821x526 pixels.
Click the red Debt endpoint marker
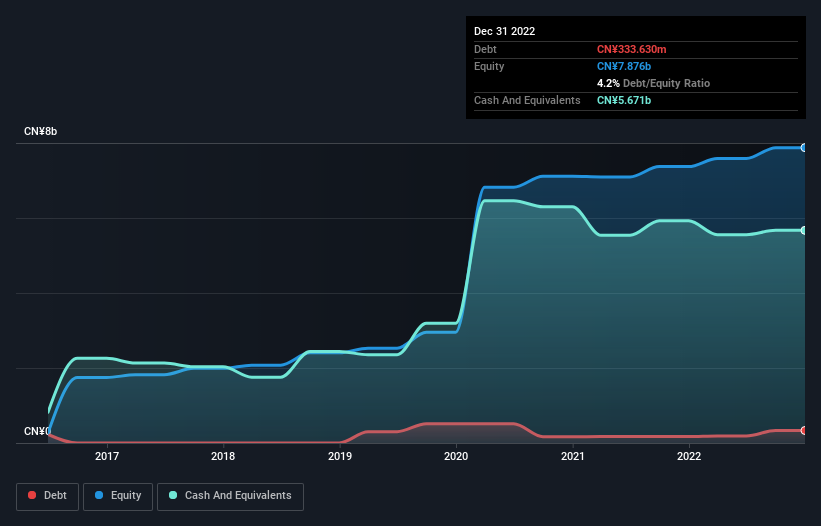click(x=804, y=430)
